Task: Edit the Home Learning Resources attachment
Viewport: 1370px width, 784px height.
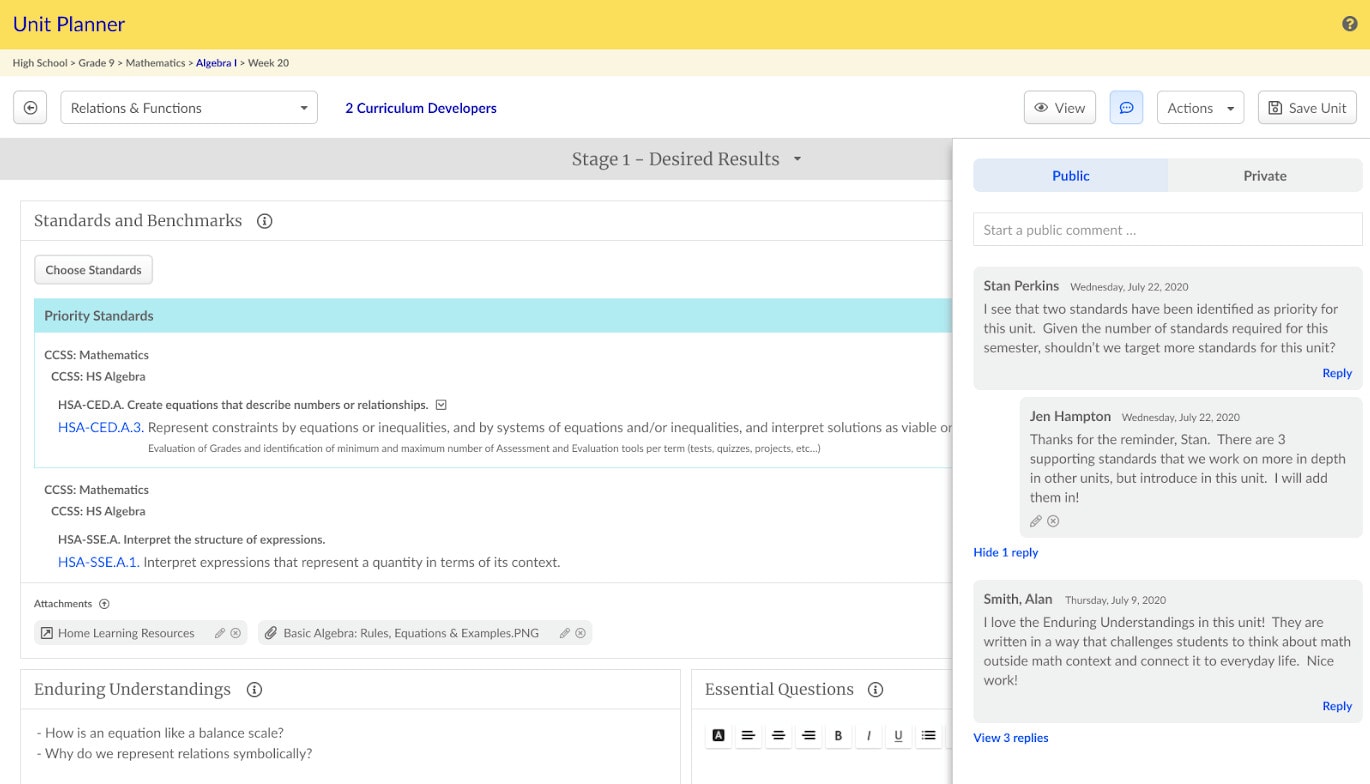Action: coord(220,633)
